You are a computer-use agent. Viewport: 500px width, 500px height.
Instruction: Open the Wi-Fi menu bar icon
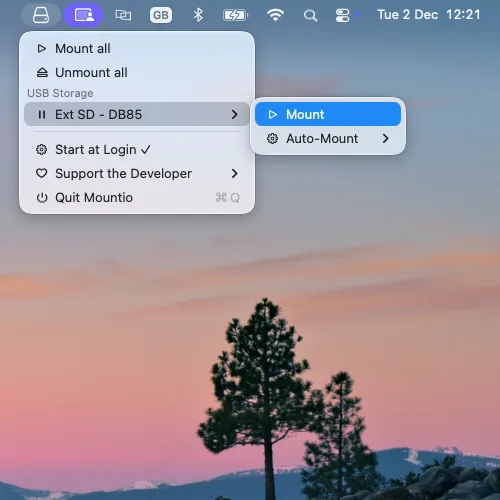pyautogui.click(x=275, y=15)
